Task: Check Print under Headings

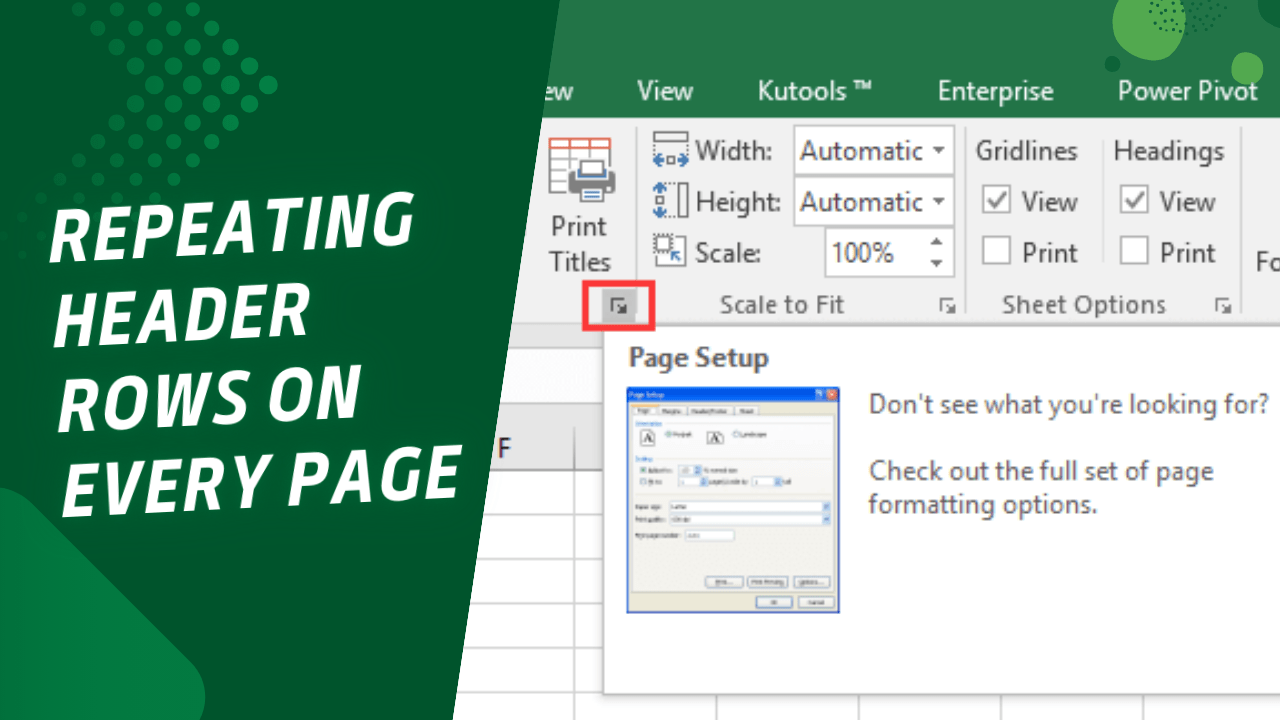Action: (x=1135, y=251)
